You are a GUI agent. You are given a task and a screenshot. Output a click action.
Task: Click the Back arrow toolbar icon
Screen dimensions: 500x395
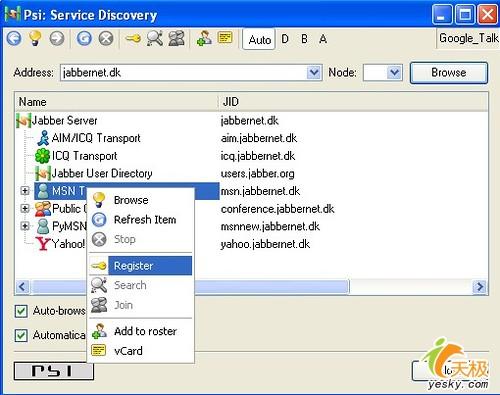(x=14, y=38)
